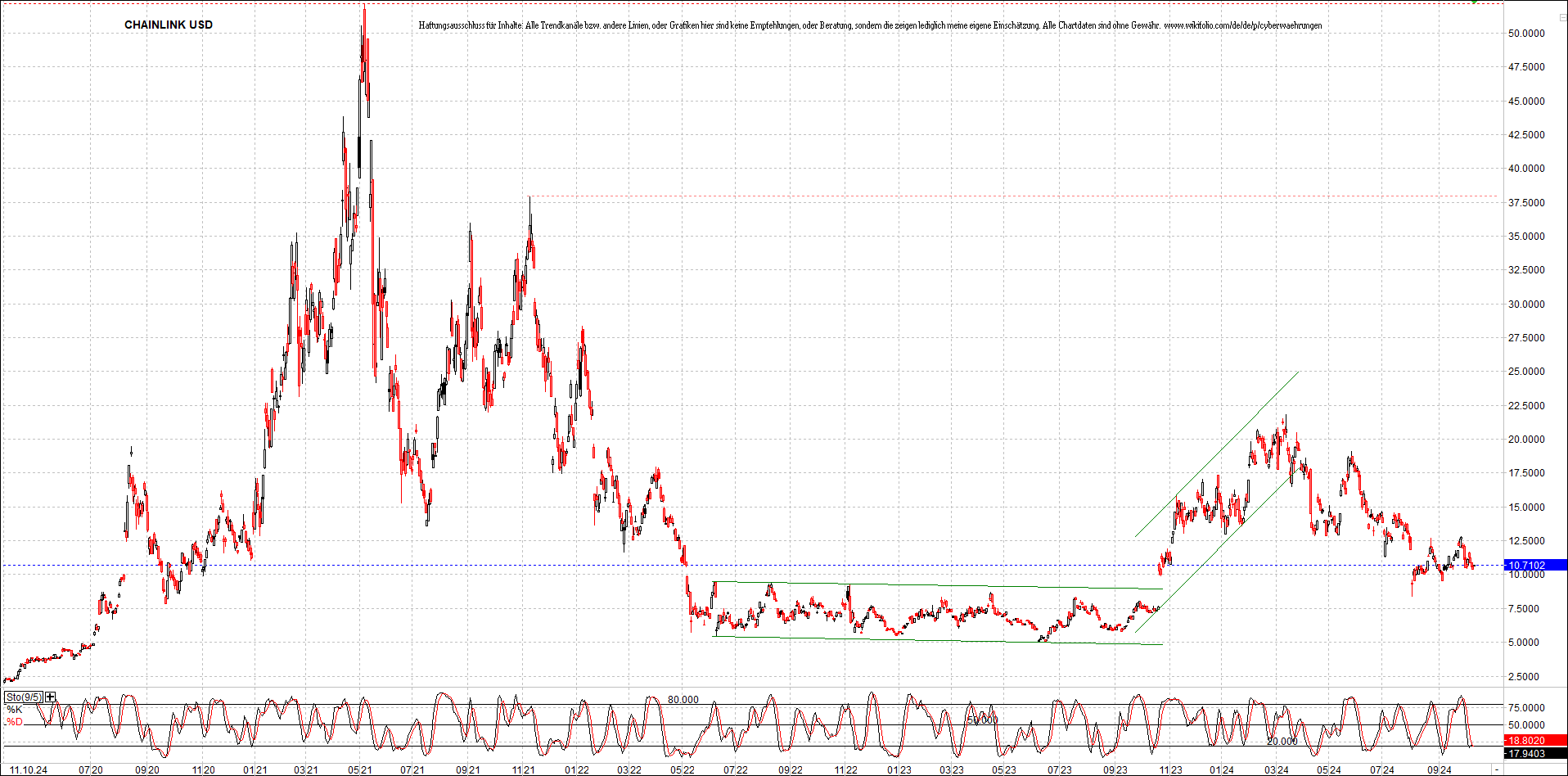Click the 17.5000 price axis label
The image size is (1568, 776).
(x=1527, y=473)
